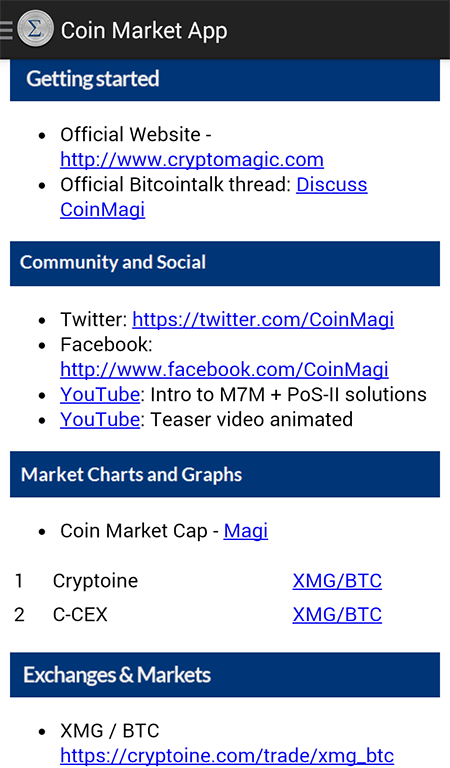Open the hamburger navigation menu

(x=6, y=29)
